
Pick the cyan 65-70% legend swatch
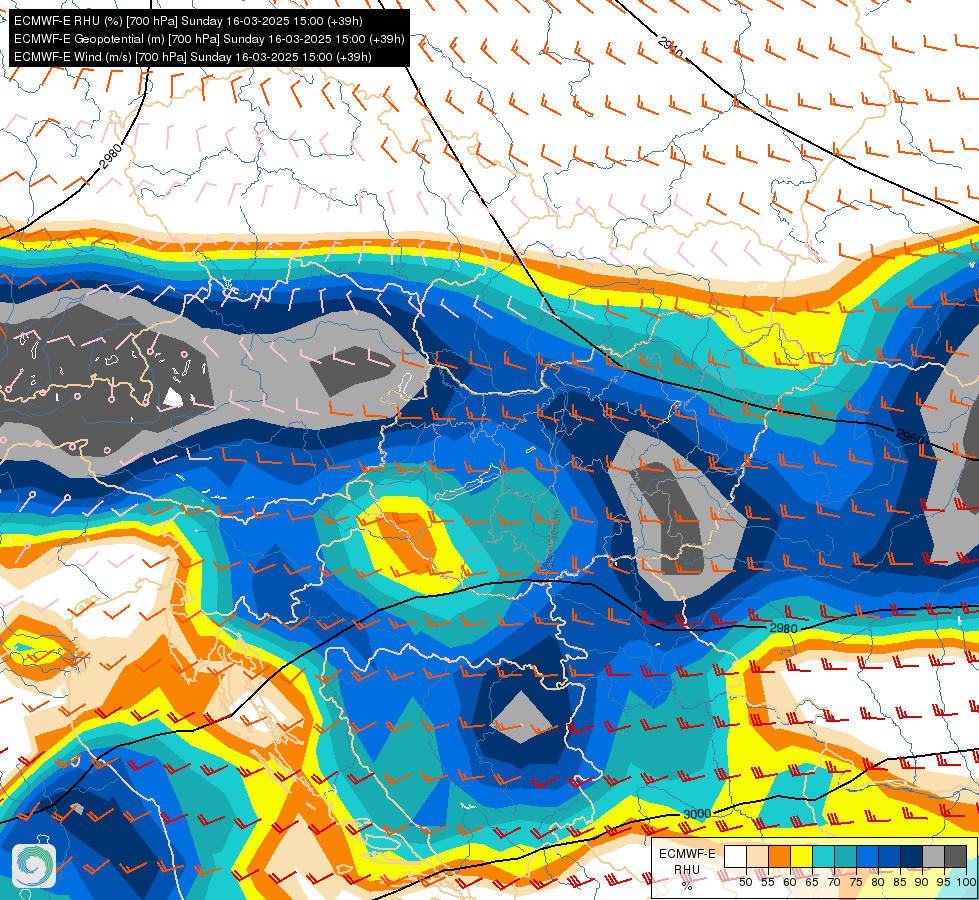click(x=824, y=856)
